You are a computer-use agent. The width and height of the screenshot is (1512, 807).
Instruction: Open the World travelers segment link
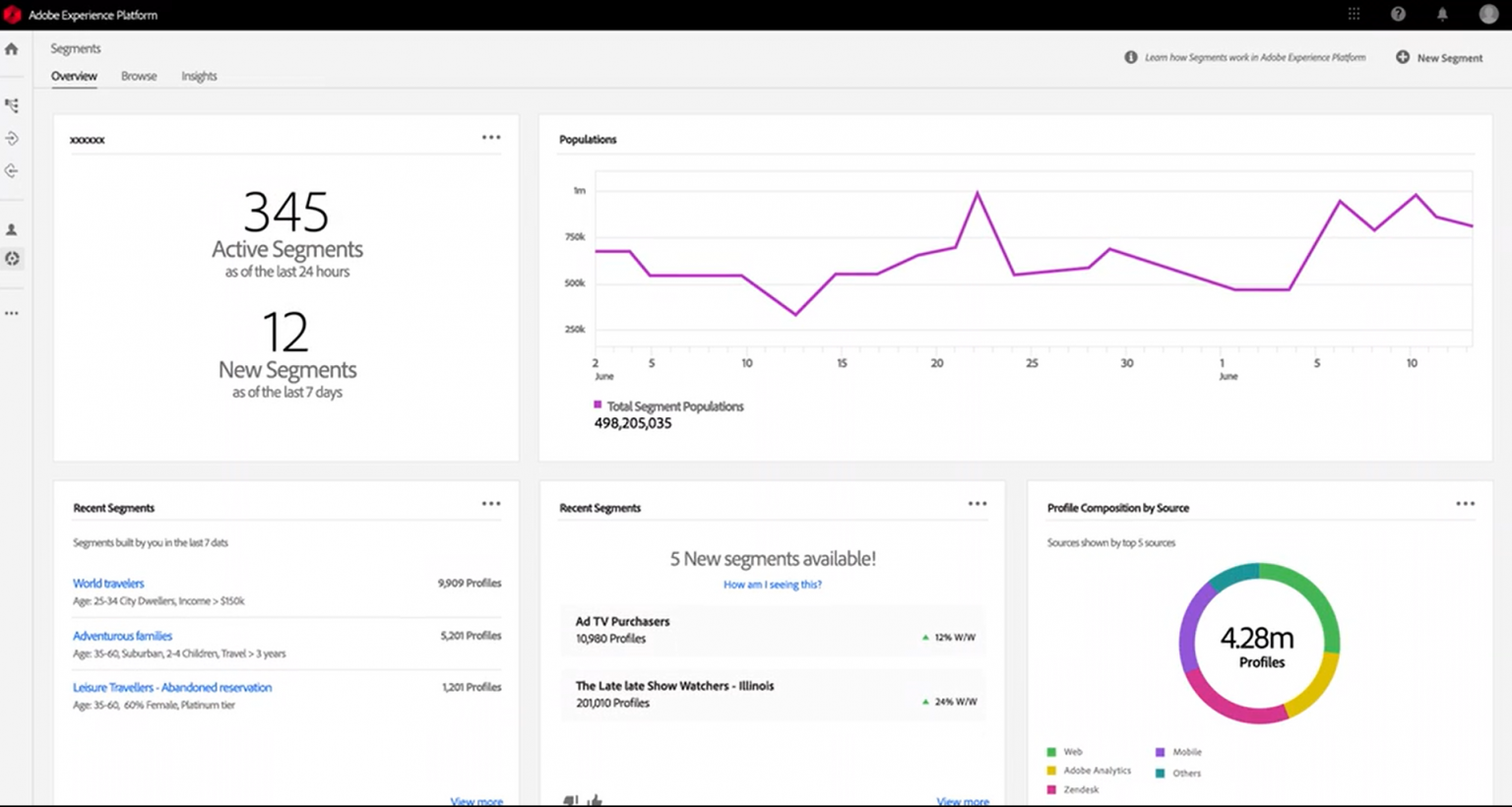tap(108, 583)
